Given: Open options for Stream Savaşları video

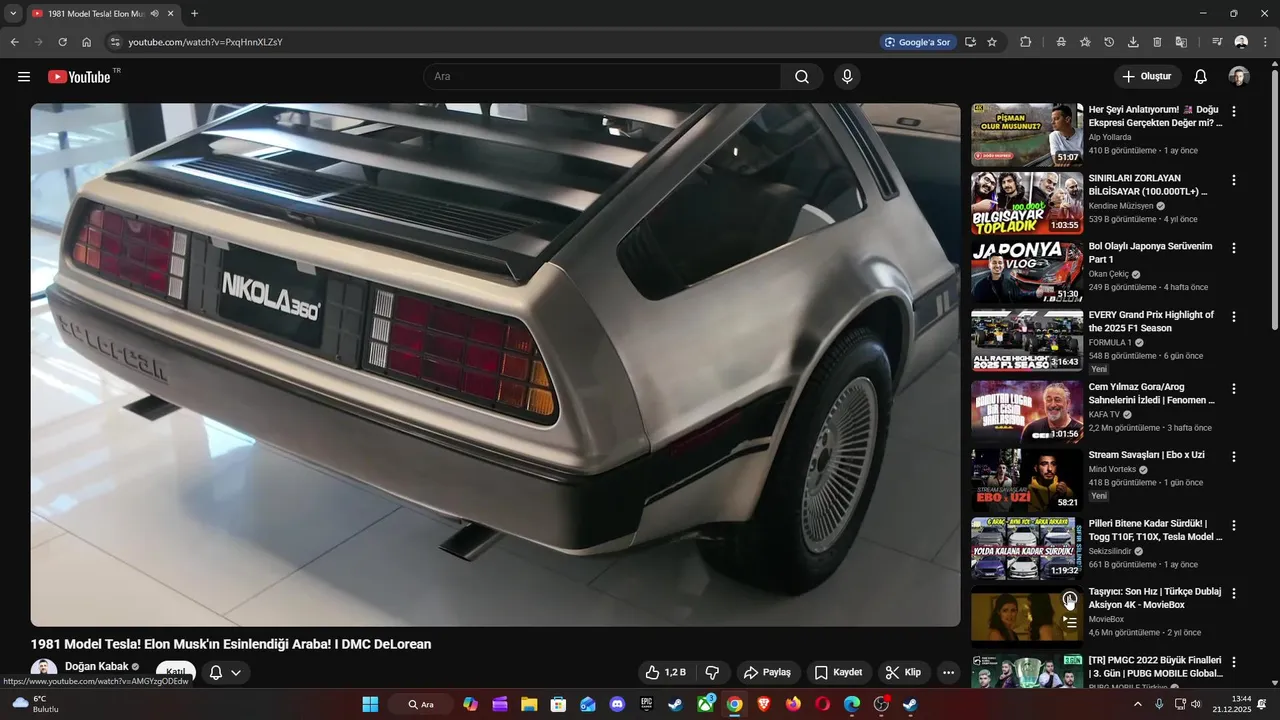Looking at the screenshot, I should [1233, 456].
